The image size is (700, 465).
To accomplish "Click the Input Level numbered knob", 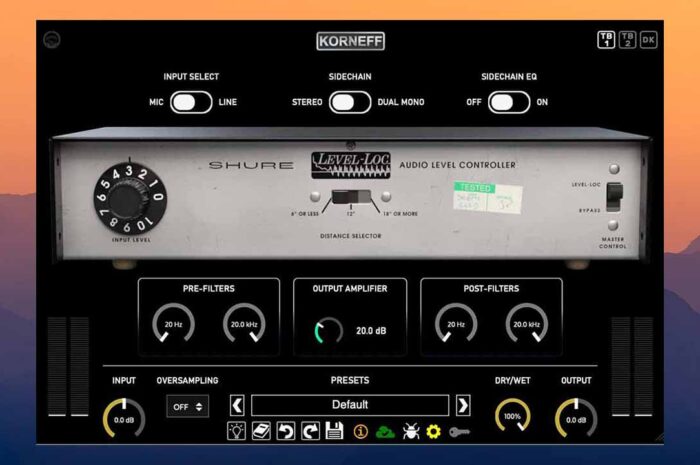I will pos(130,199).
